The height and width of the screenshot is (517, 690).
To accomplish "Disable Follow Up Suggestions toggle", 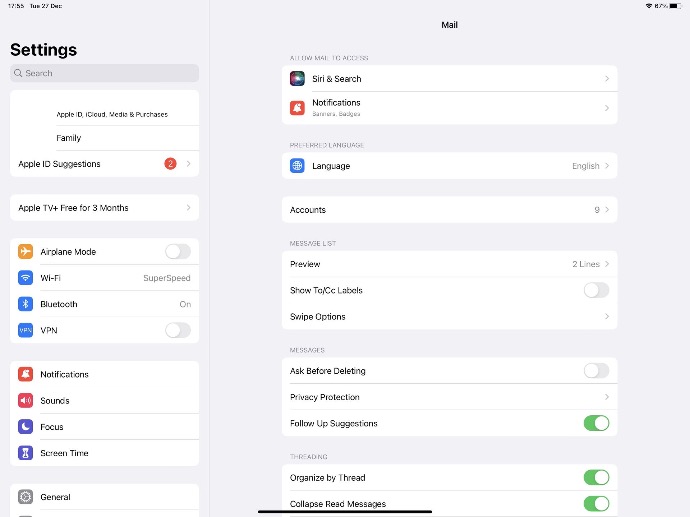I will [596, 423].
